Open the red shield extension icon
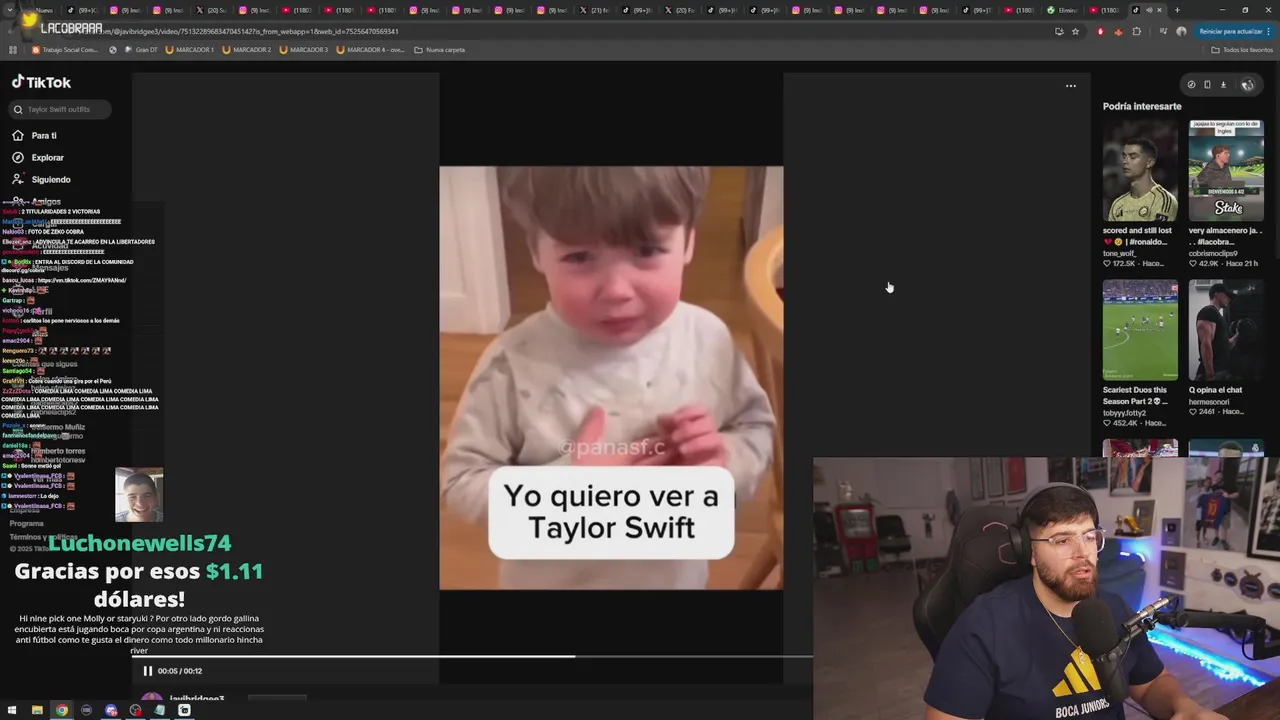 click(1100, 31)
